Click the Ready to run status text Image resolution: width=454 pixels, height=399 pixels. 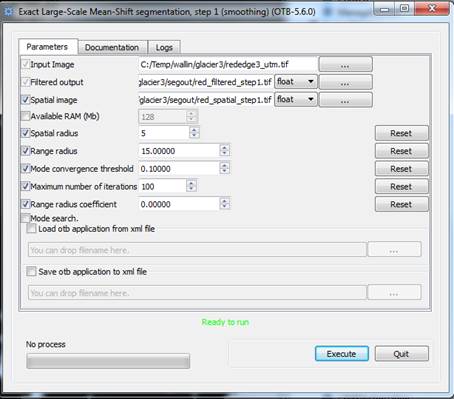pos(225,322)
